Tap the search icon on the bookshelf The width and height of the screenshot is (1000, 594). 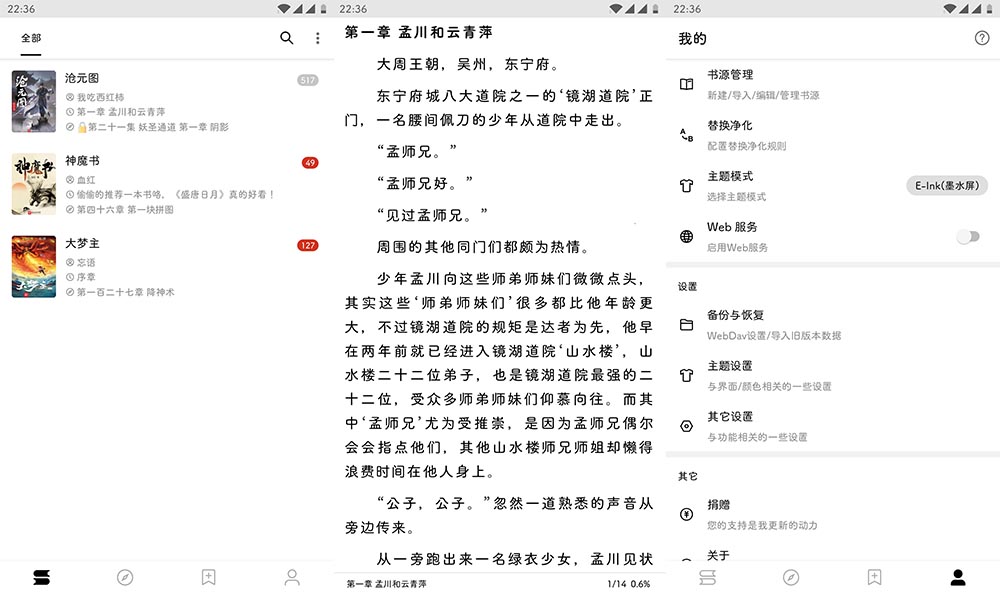coord(284,37)
